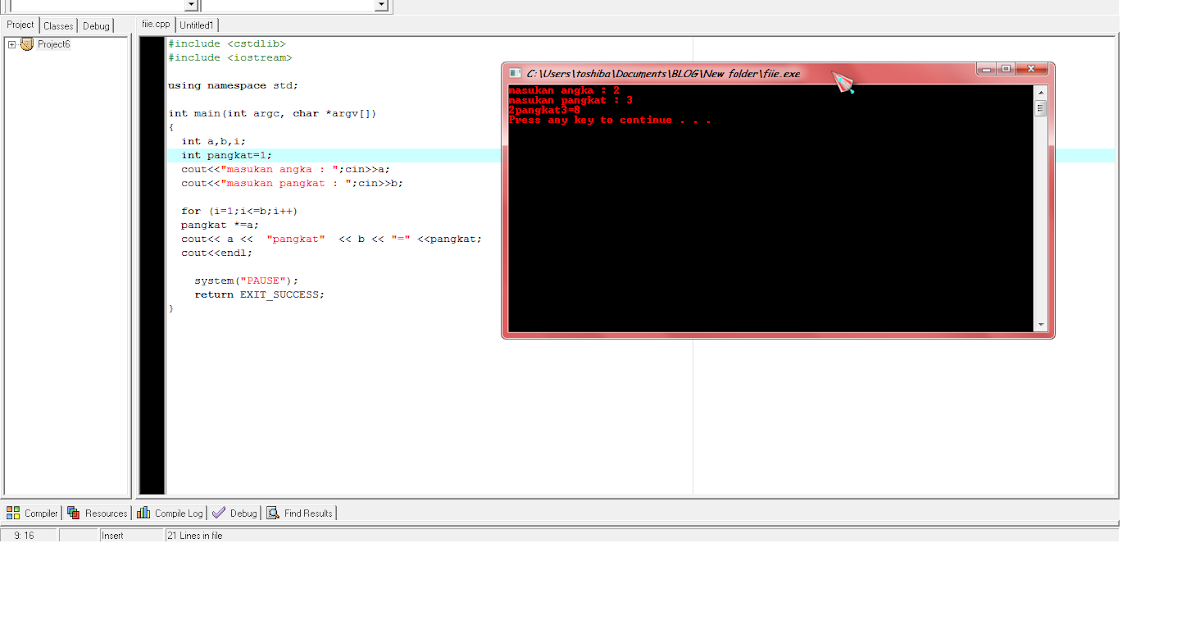
Task: Switch to the Untitled1 editor tab
Action: click(197, 25)
